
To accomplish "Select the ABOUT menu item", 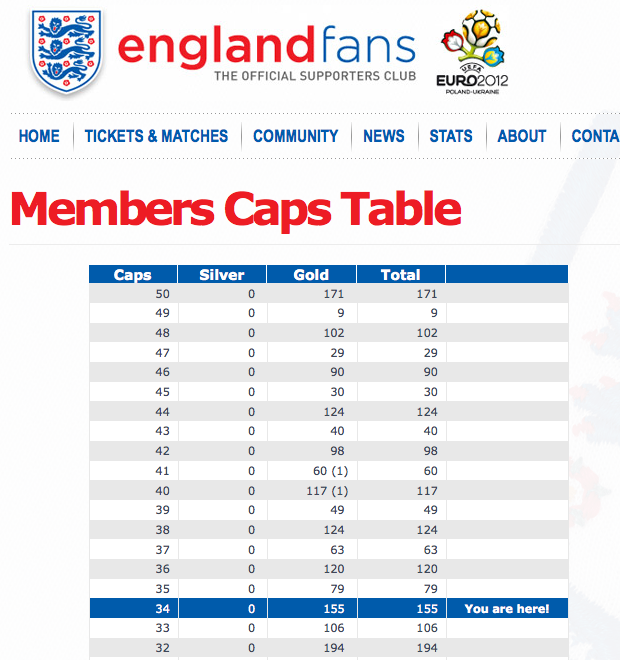I will pyautogui.click(x=522, y=136).
